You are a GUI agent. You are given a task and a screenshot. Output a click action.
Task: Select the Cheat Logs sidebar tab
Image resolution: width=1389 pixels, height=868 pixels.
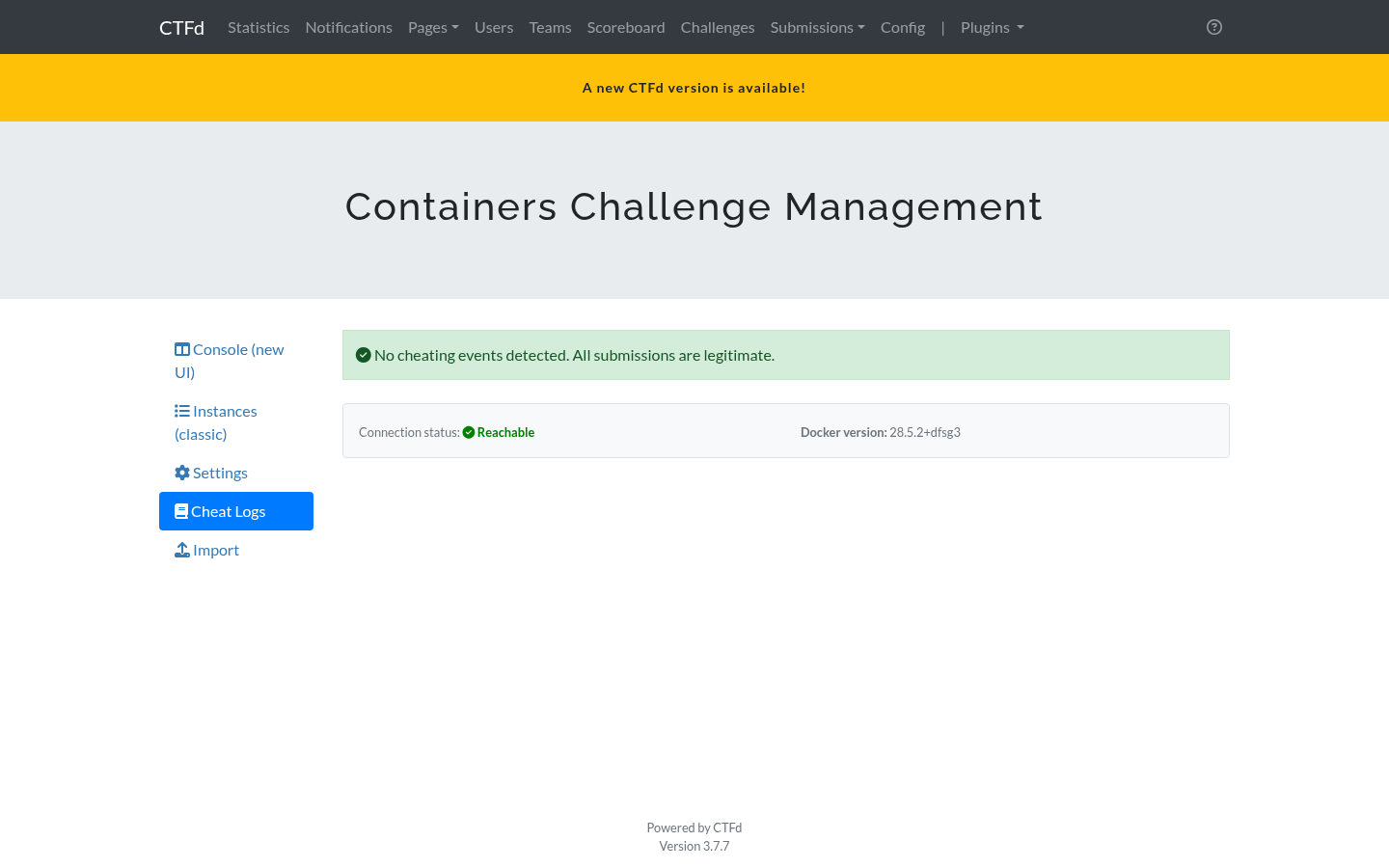(236, 511)
